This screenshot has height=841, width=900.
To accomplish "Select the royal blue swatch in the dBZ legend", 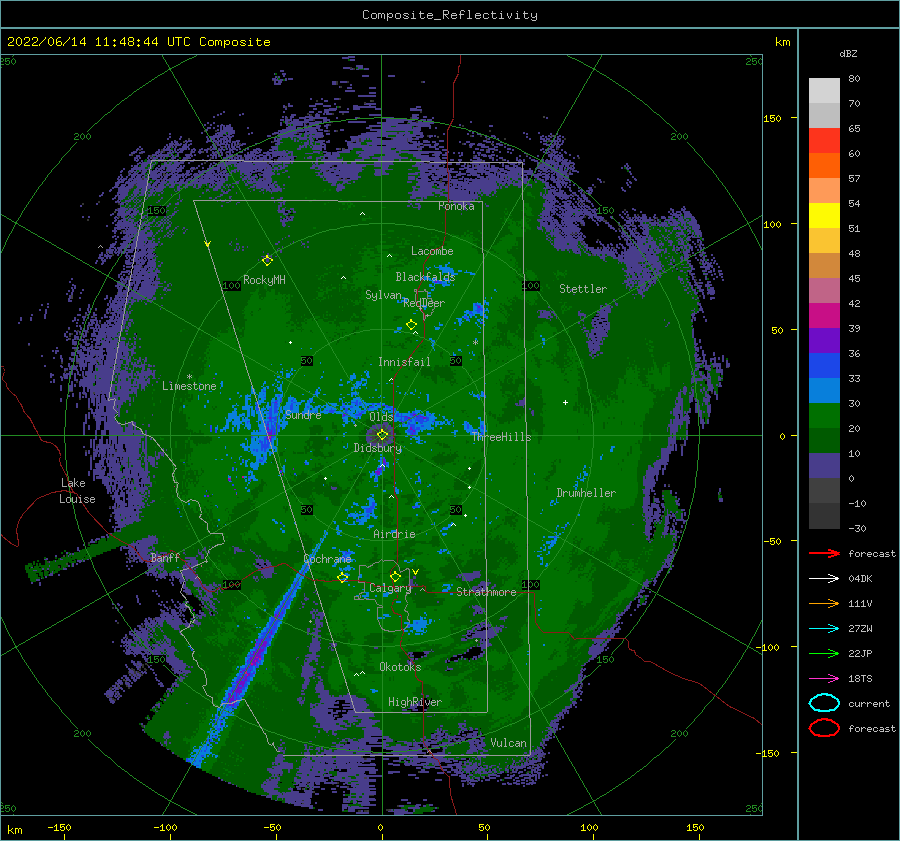I will coord(824,365).
